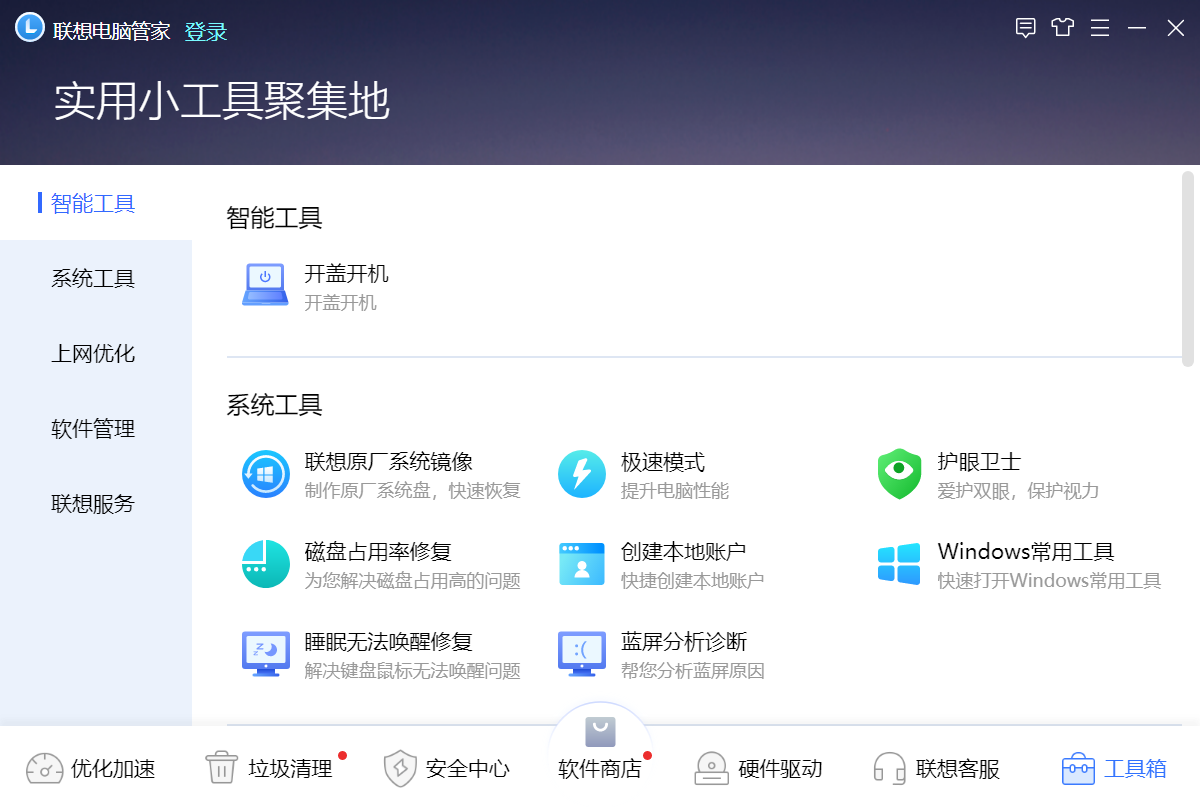Viewport: 1200px width, 810px height.
Task: Click the 优化加速 speedometer icon
Action: click(44, 768)
